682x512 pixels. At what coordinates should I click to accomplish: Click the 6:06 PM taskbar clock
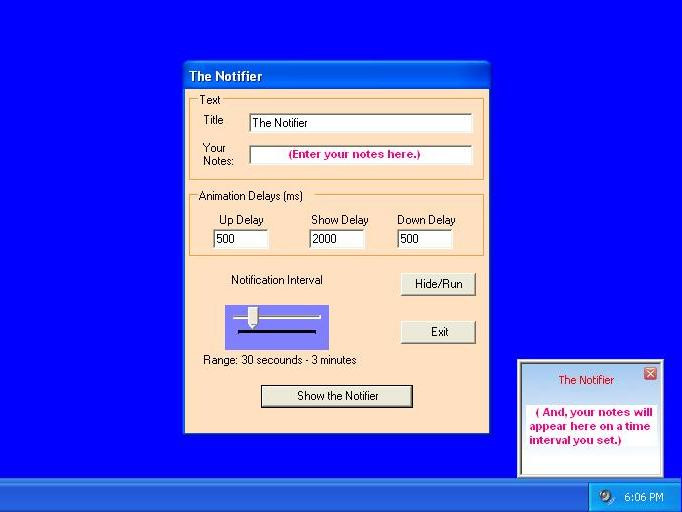coord(643,497)
